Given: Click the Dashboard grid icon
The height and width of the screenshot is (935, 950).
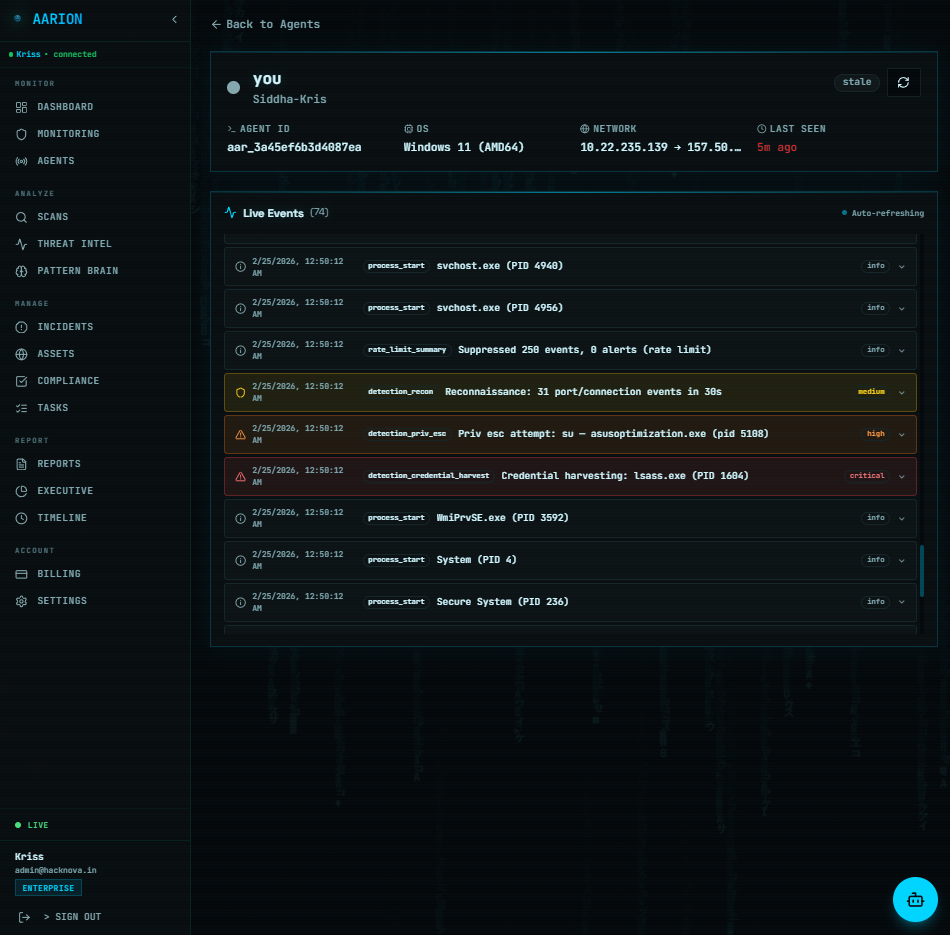Looking at the screenshot, I should (x=21, y=107).
